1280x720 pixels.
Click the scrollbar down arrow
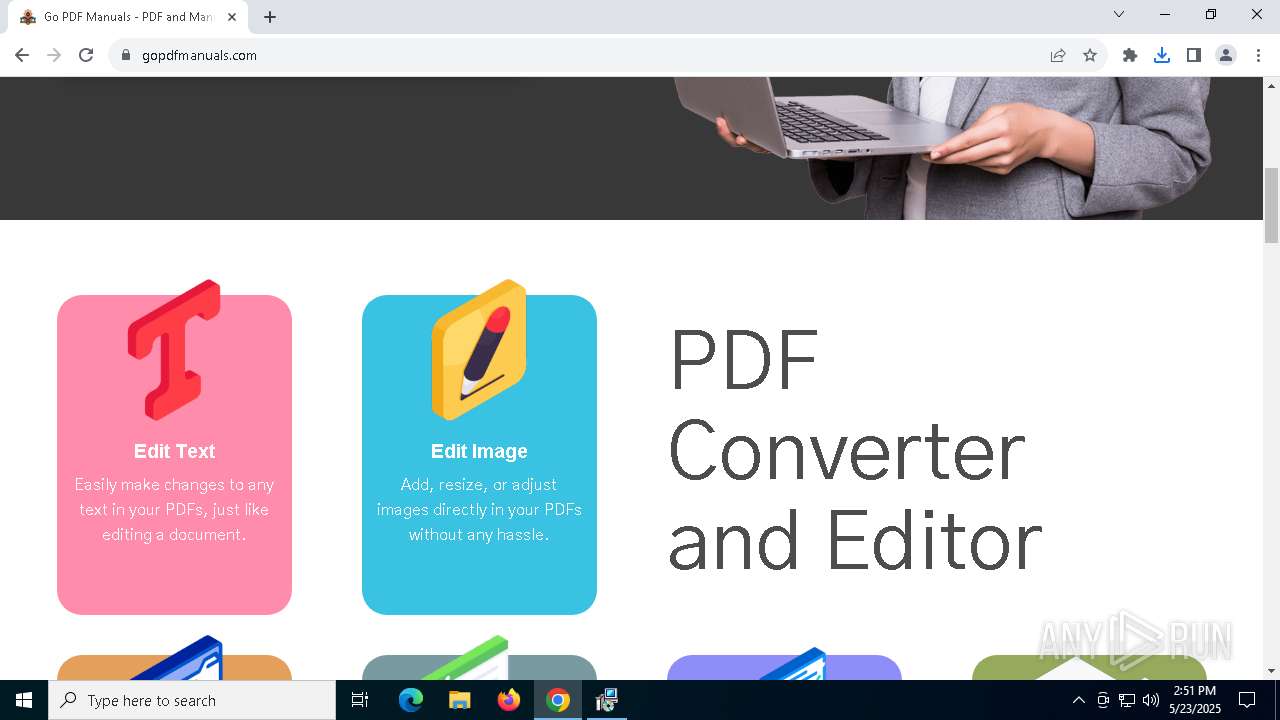tap(1271, 671)
